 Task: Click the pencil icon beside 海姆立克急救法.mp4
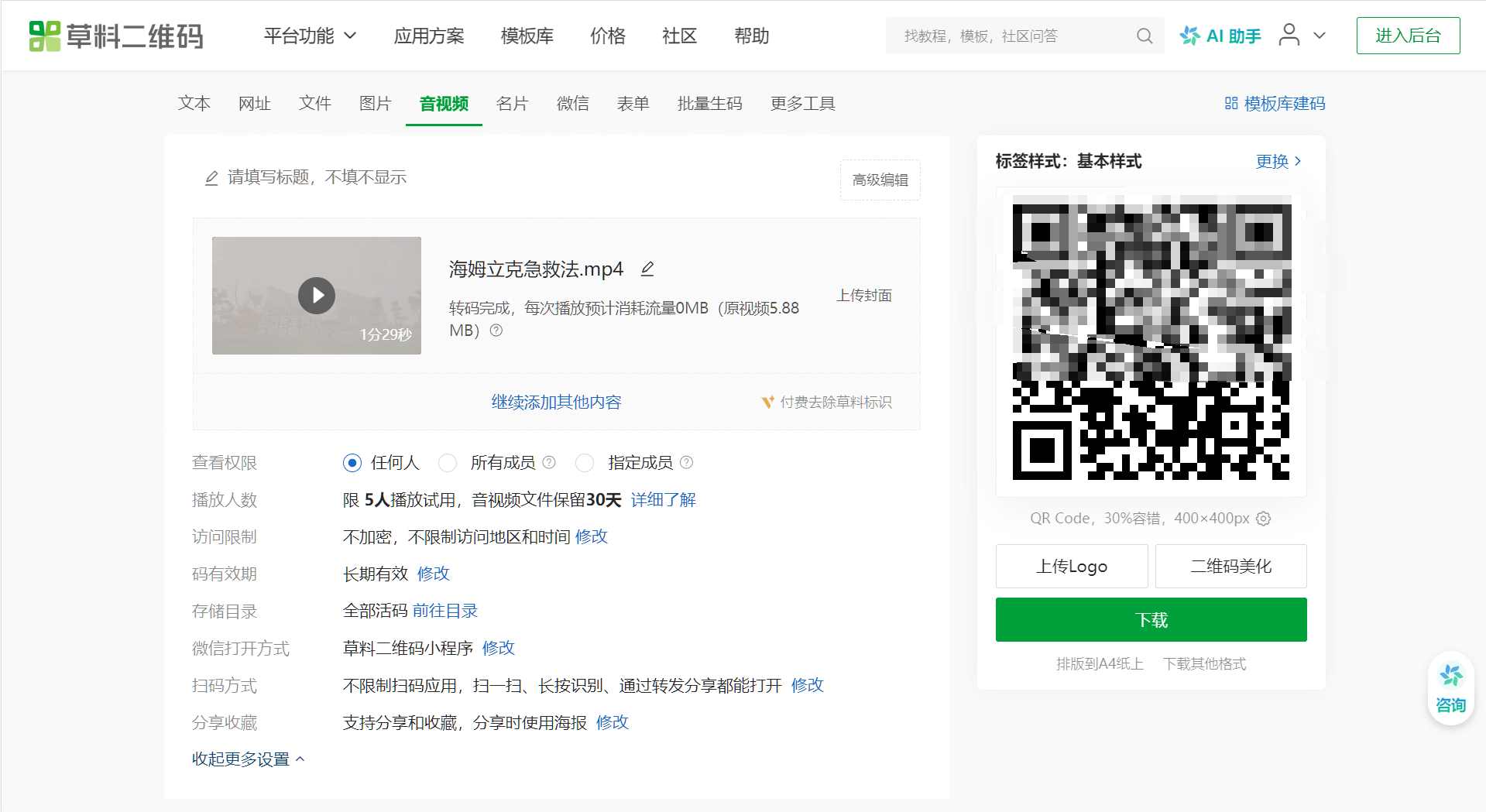point(647,269)
